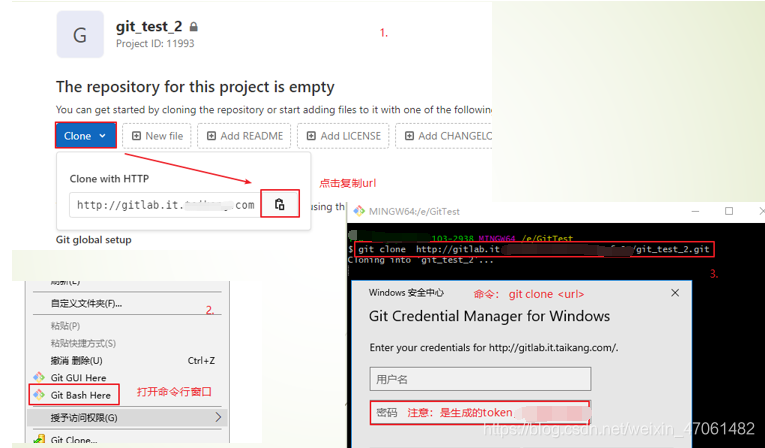Open the Clone dropdown button
The image size is (765, 448).
pos(86,136)
